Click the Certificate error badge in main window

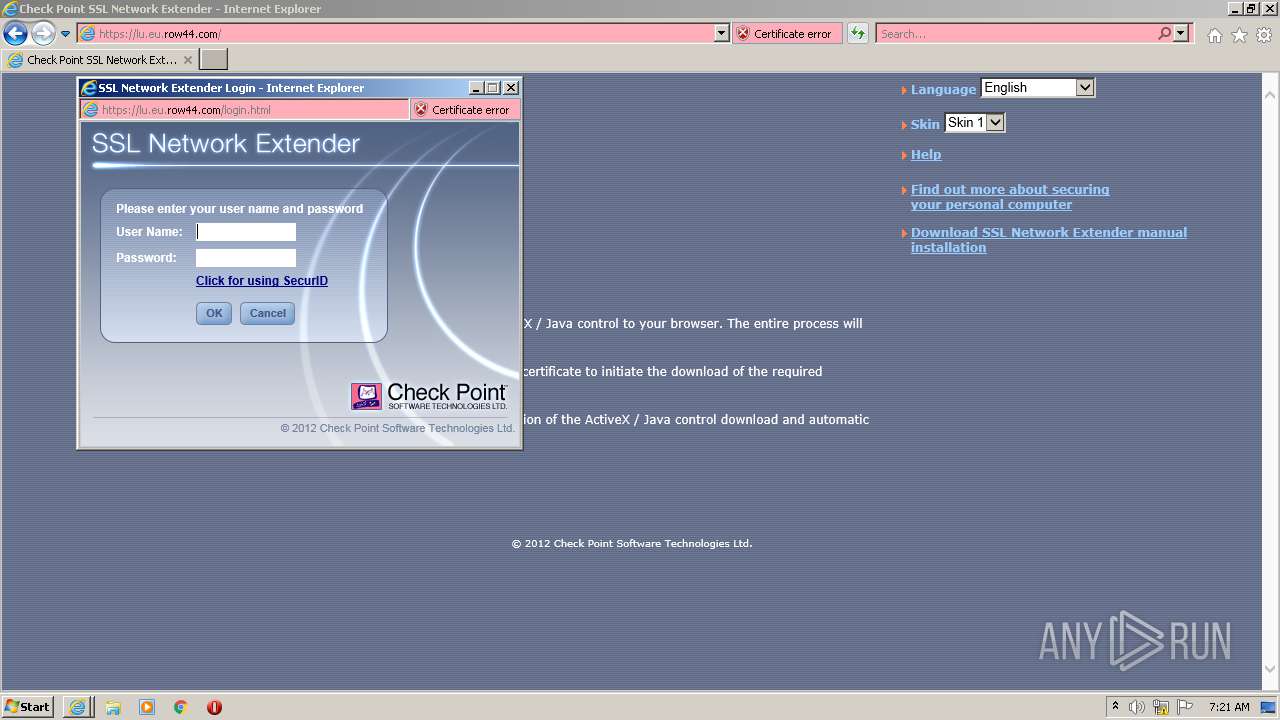click(787, 34)
